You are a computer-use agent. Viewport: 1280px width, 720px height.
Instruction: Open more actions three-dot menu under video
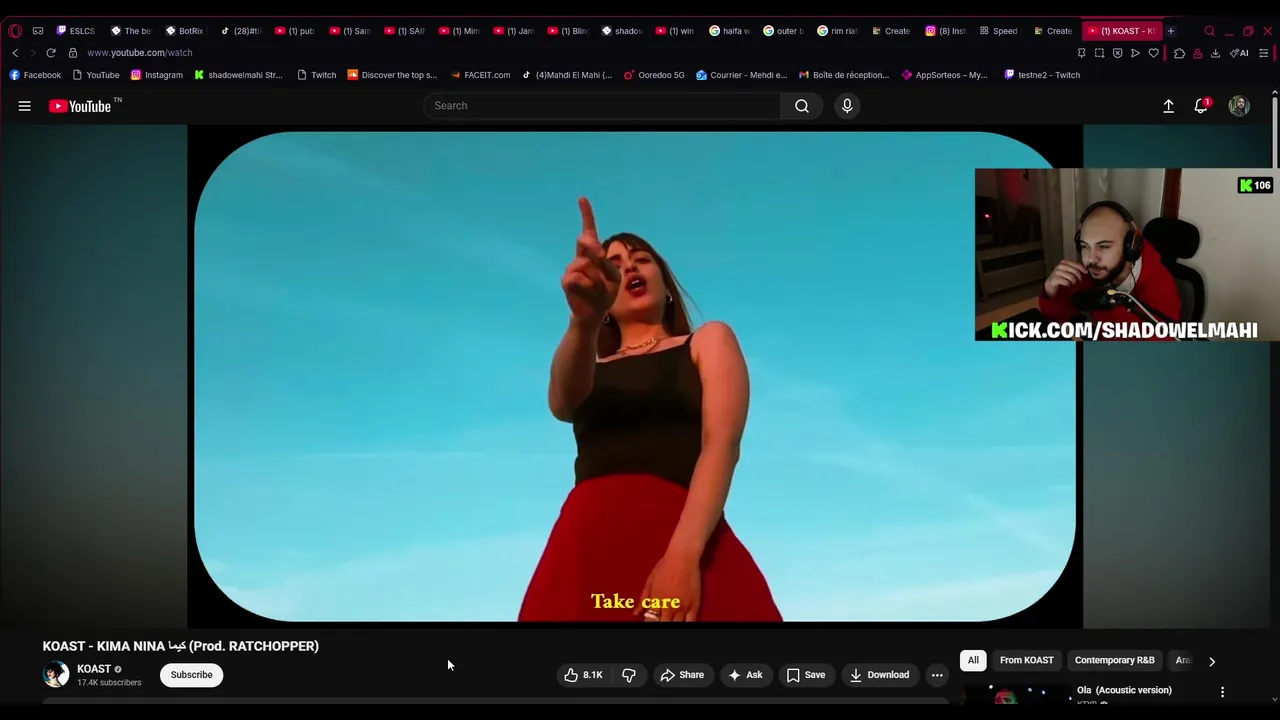click(x=937, y=675)
